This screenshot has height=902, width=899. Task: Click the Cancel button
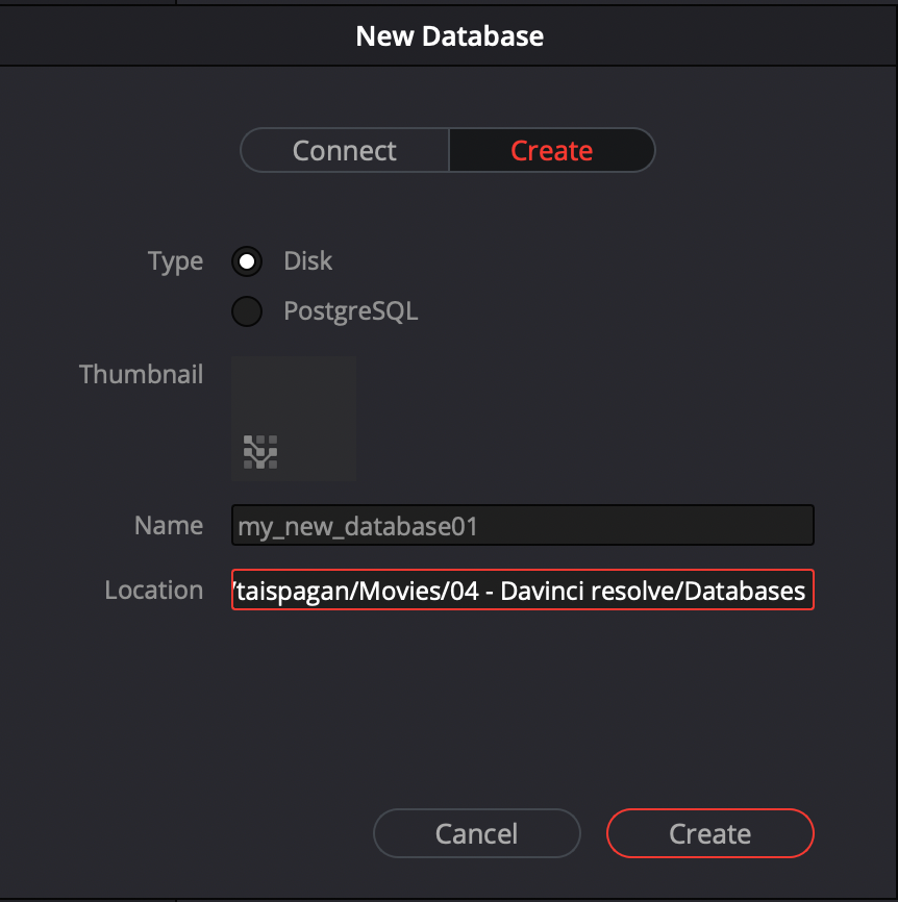[x=477, y=833]
